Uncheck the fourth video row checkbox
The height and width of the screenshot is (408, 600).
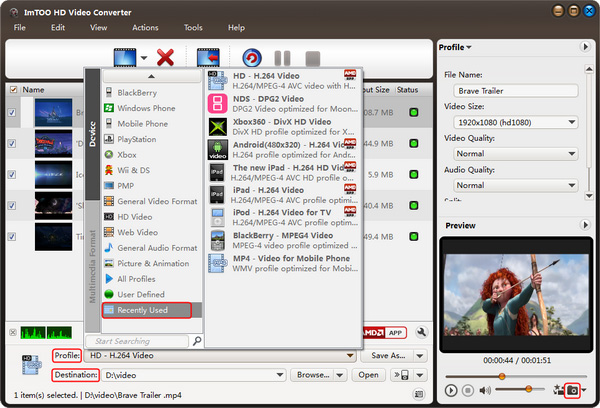click(x=12, y=206)
